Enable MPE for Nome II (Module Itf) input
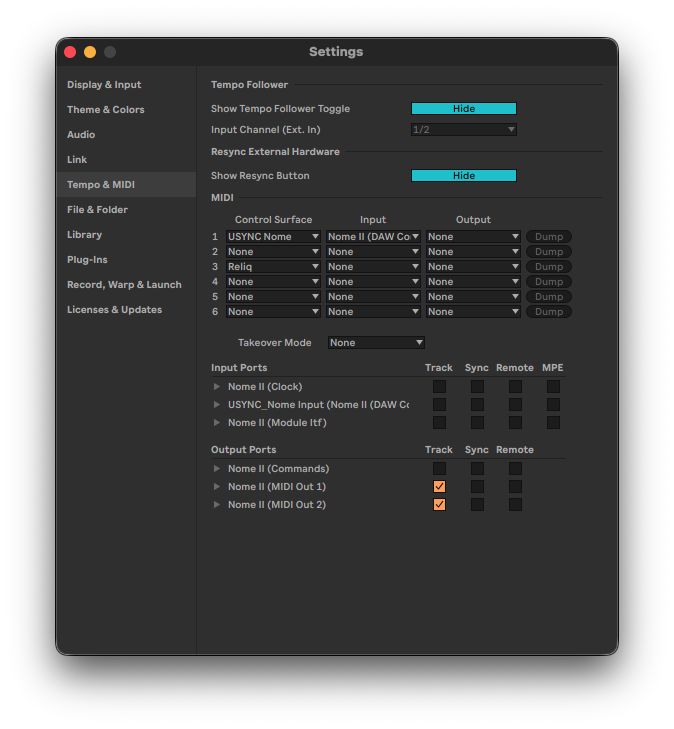Image resolution: width=674 pixels, height=729 pixels. tap(553, 423)
